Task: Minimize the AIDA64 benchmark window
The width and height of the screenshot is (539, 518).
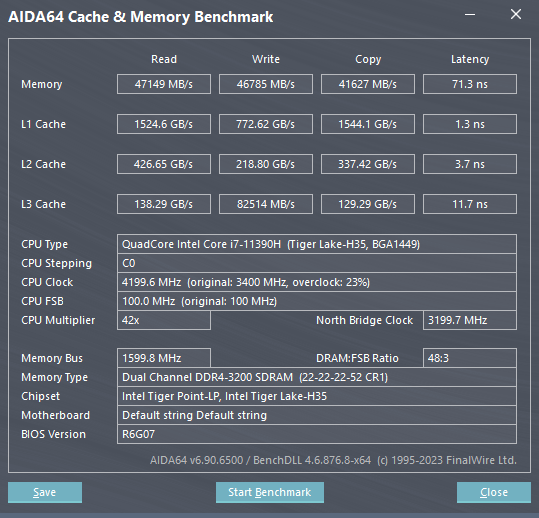Action: 470,15
